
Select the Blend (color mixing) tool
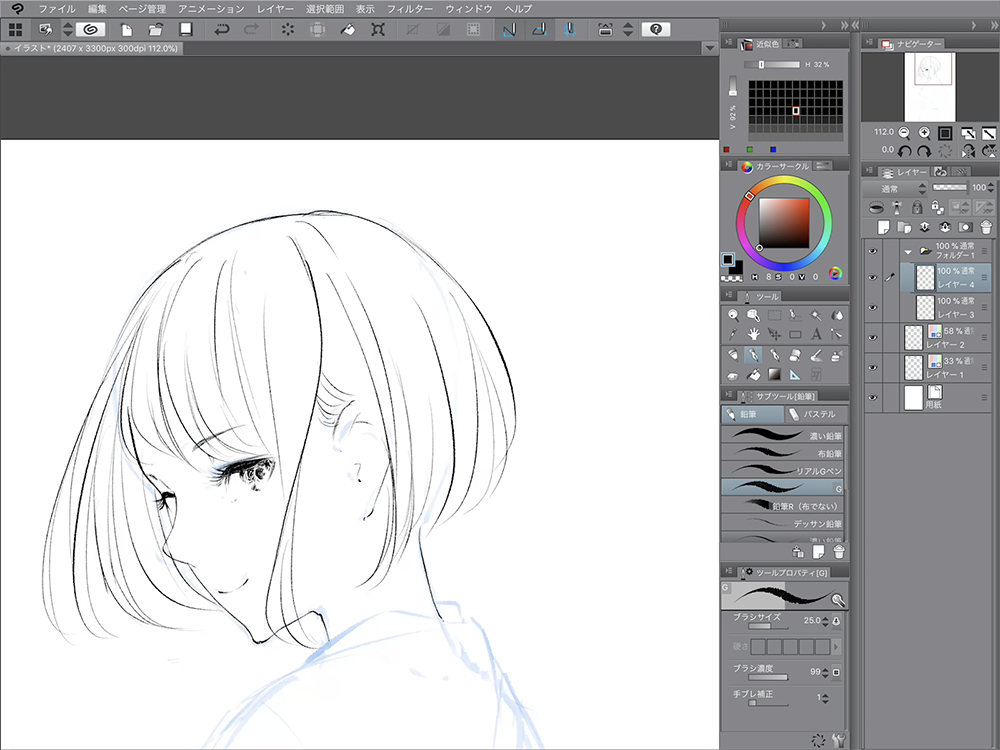pos(836,315)
